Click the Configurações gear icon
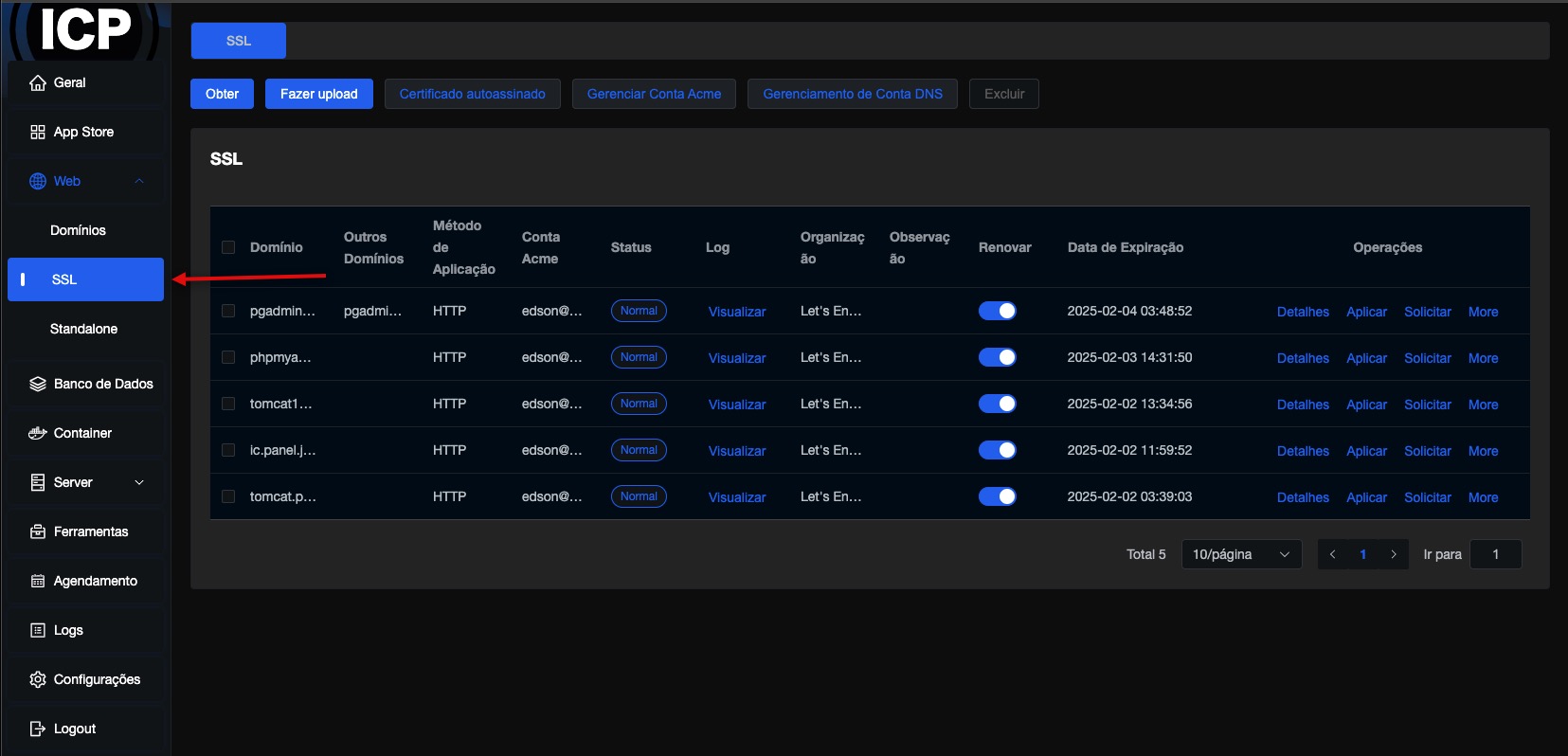The height and width of the screenshot is (756, 1568). click(38, 679)
